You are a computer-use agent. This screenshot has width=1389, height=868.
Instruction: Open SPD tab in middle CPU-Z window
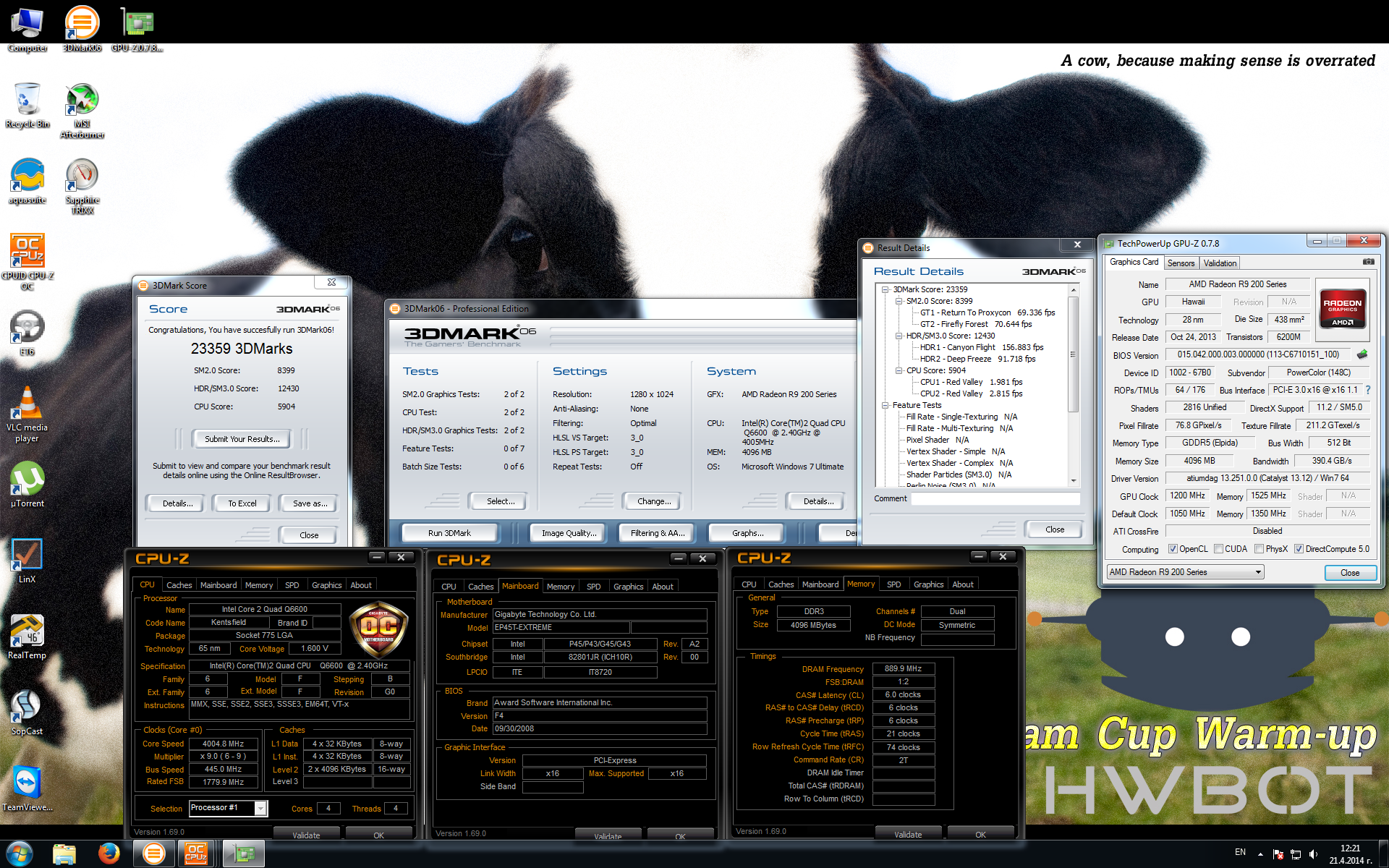click(593, 587)
